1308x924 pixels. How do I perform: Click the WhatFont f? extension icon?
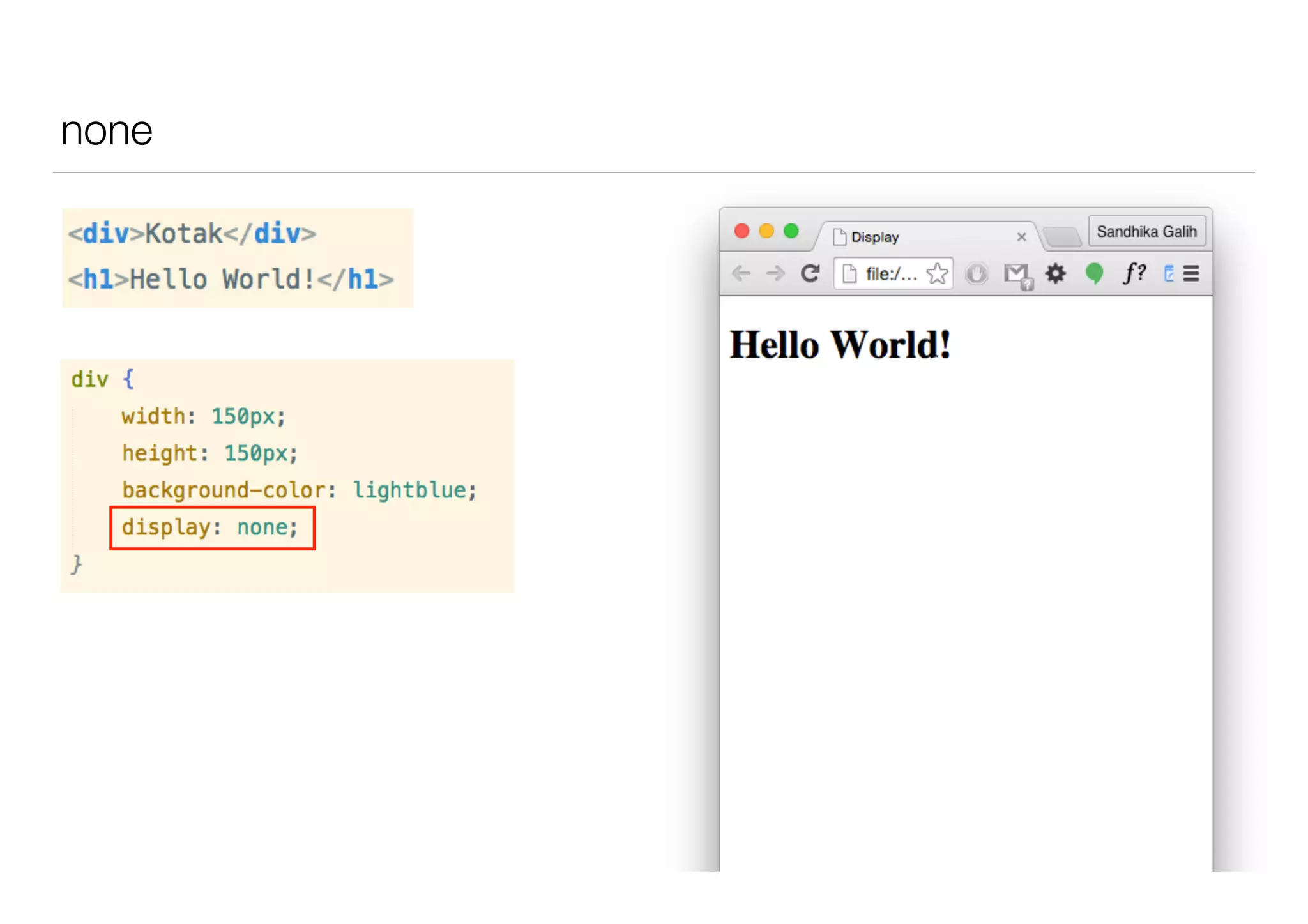(1134, 273)
